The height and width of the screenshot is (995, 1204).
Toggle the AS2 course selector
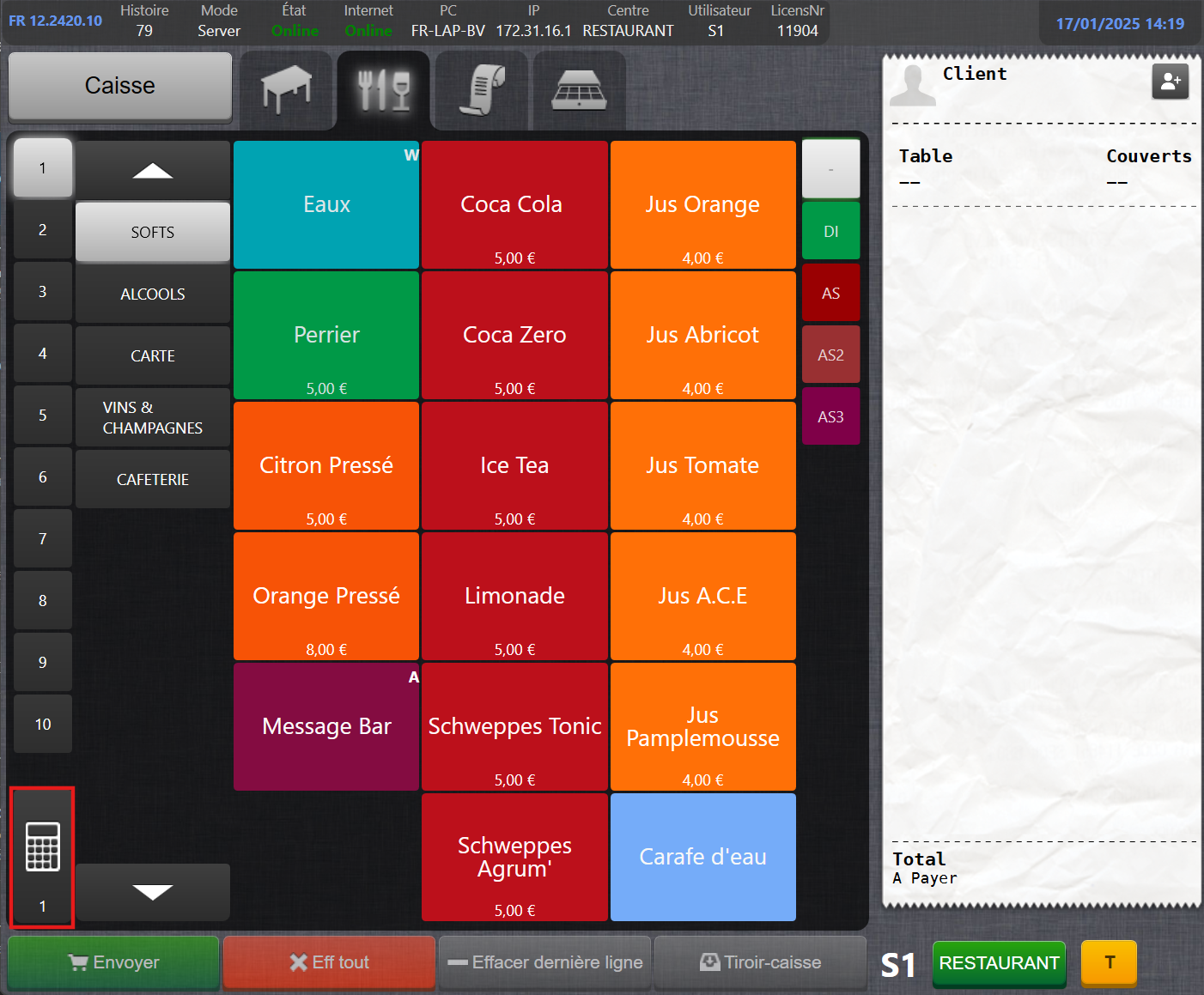830,355
